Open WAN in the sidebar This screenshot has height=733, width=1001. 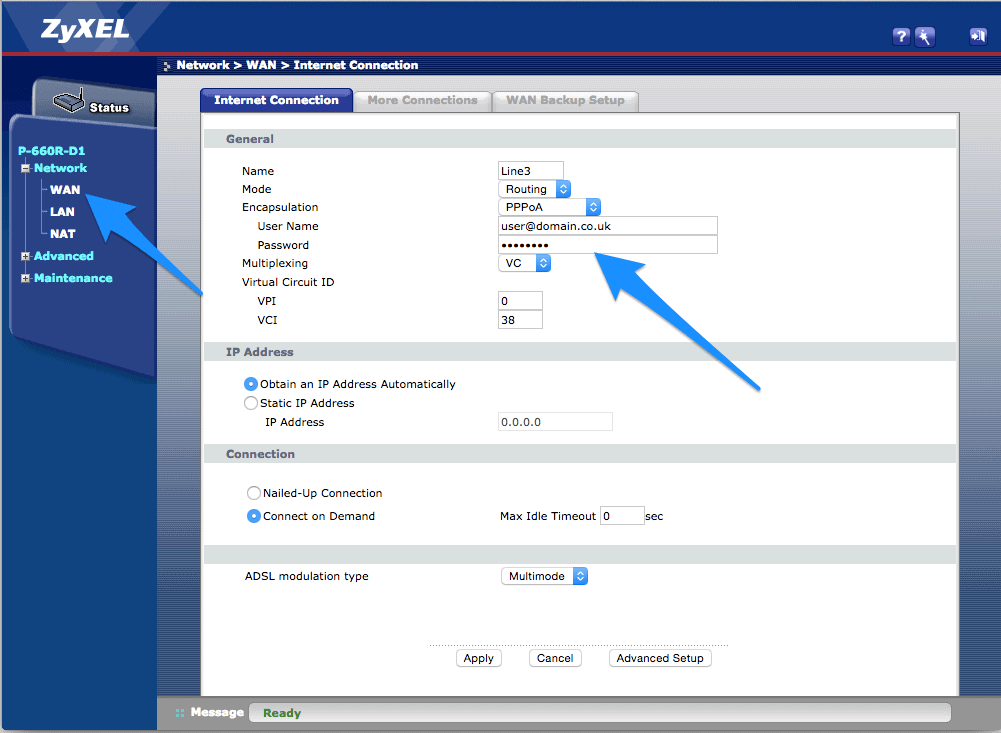[x=65, y=190]
